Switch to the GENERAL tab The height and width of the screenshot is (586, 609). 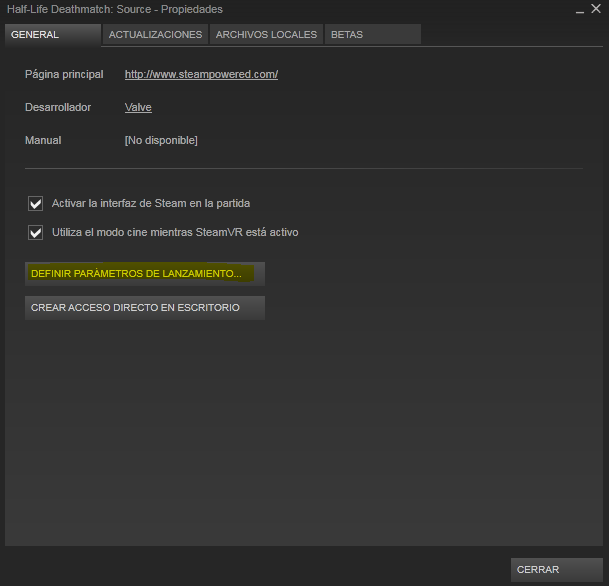tap(53, 35)
